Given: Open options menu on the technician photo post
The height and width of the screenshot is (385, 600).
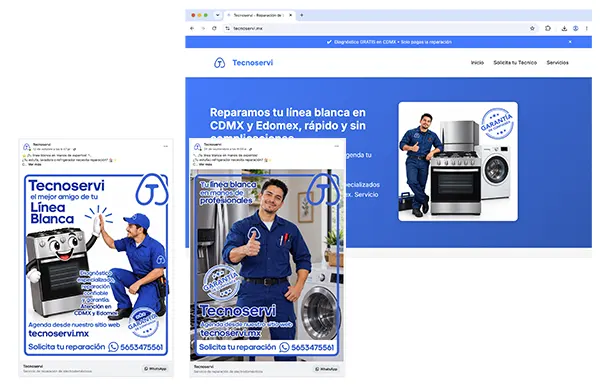Looking at the screenshot, I should point(336,146).
